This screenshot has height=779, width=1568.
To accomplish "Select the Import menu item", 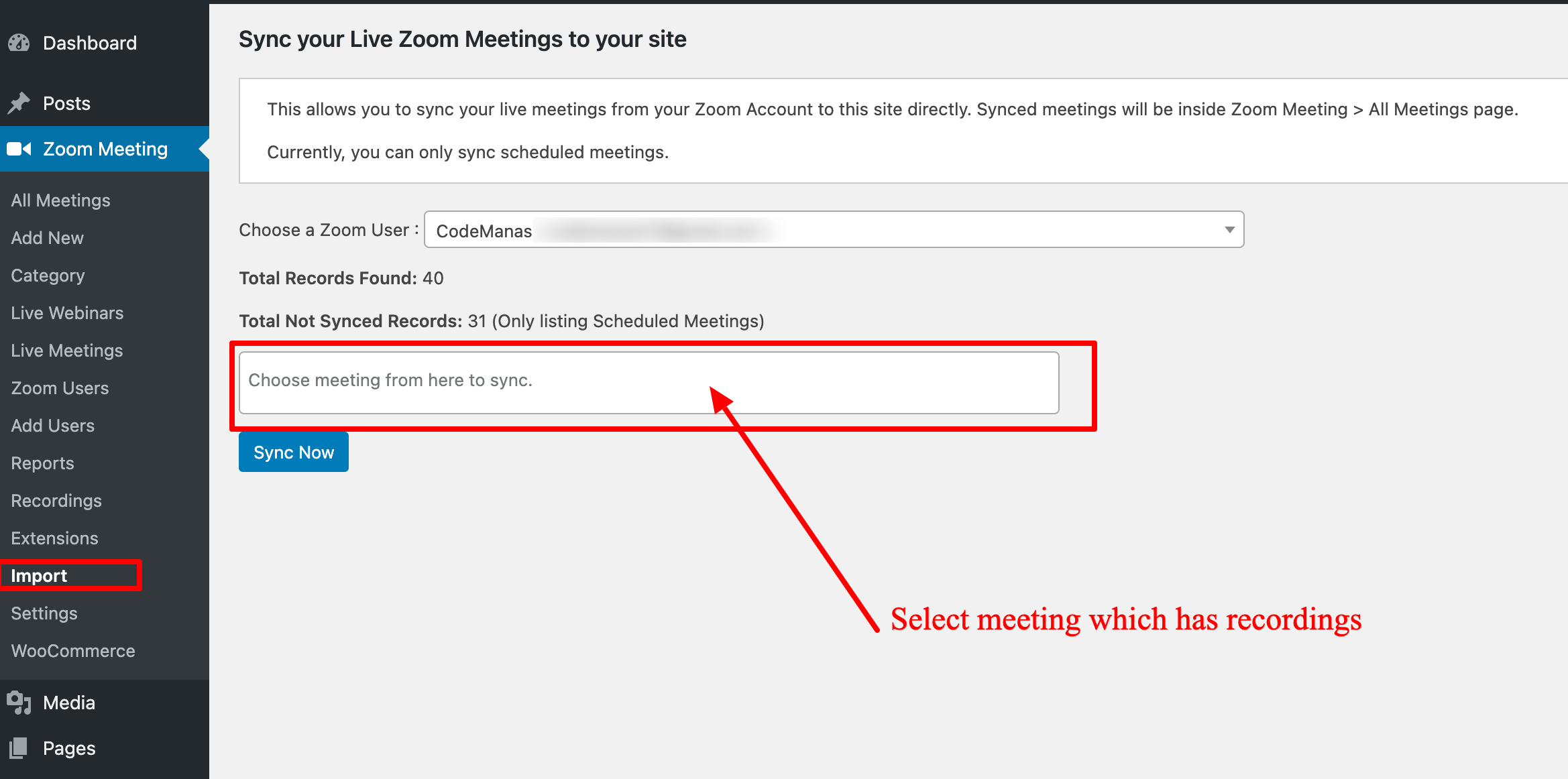I will tap(39, 576).
